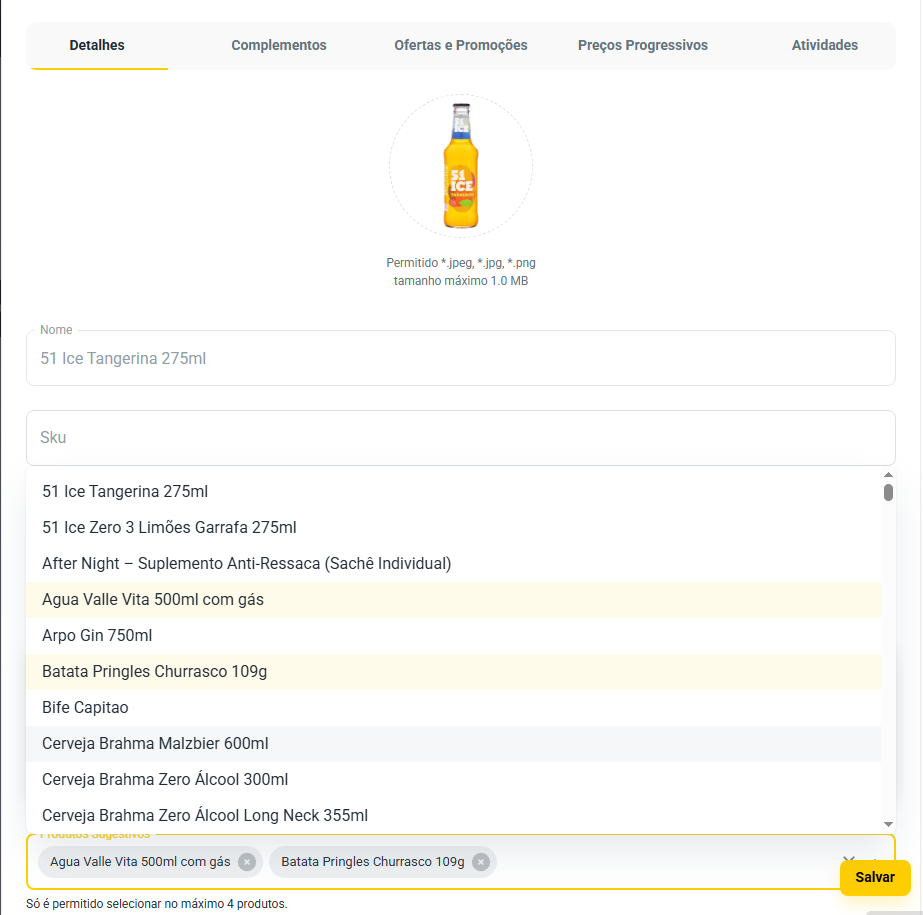Select 51 Ice Tangerina 275ml option

point(453,492)
